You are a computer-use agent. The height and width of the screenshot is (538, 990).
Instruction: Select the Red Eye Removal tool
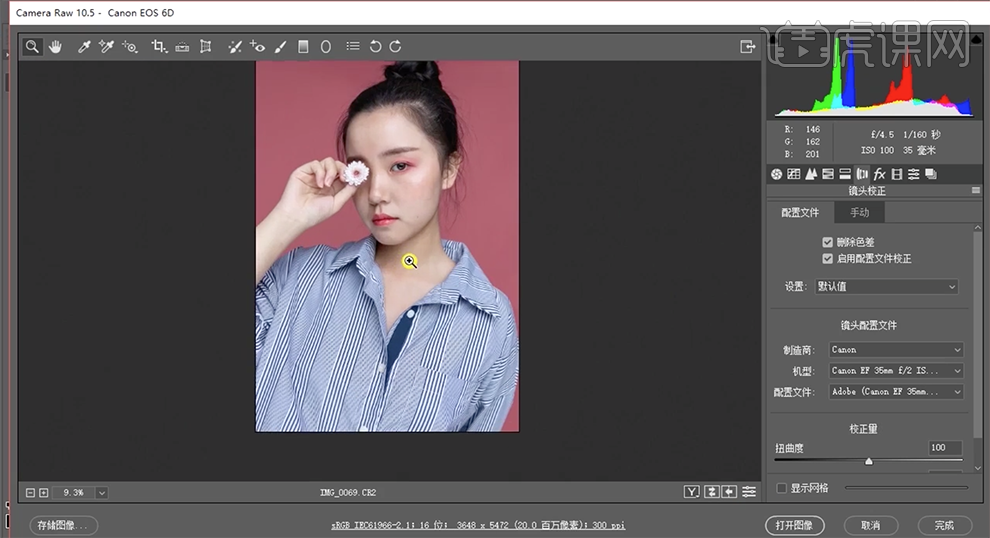(x=258, y=47)
